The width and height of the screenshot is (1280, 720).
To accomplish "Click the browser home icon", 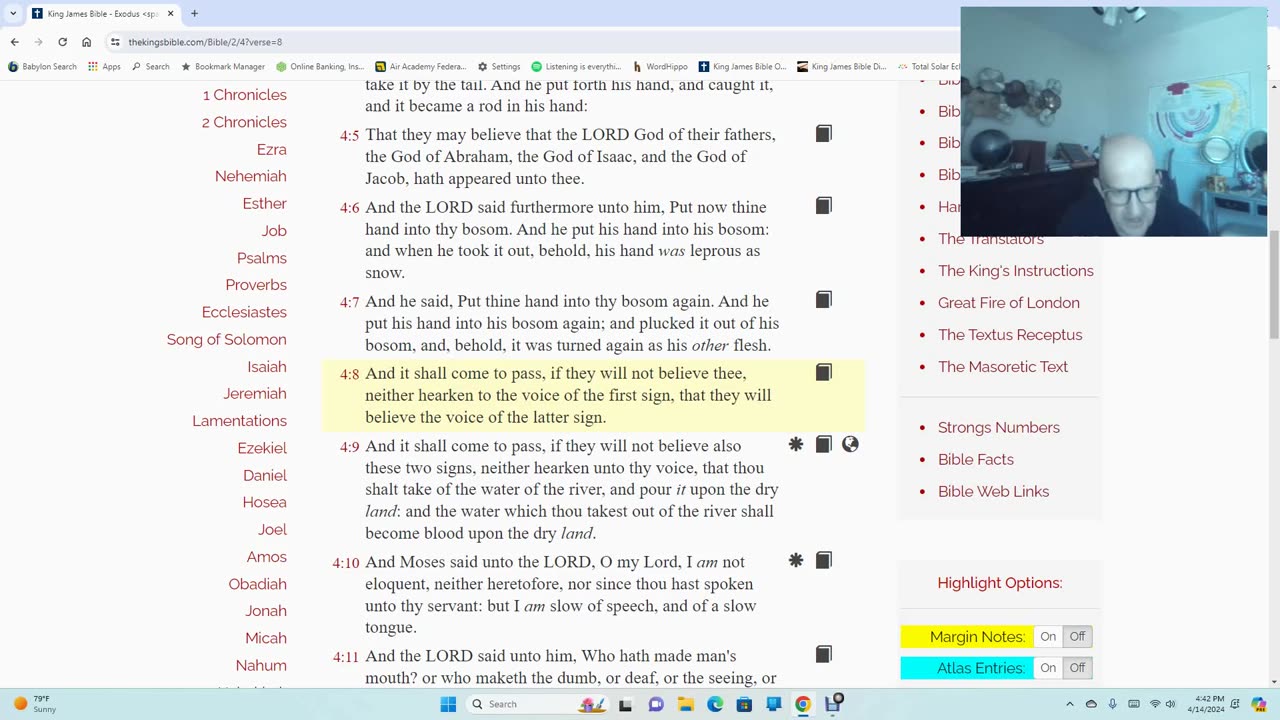I will pos(87,42).
